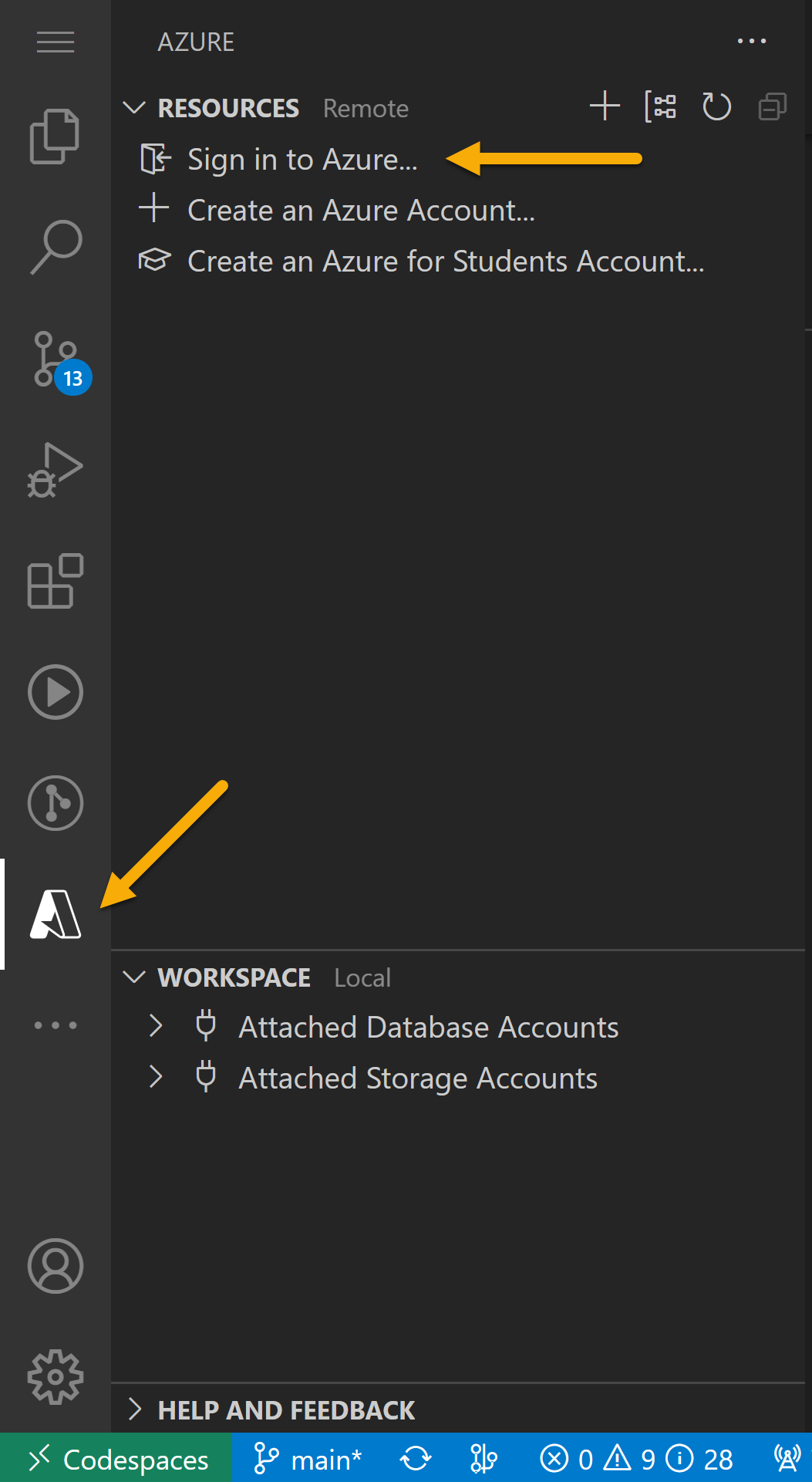Click the broadcast antenna status bar icon
Image resolution: width=812 pixels, height=1482 pixels.
[787, 1459]
